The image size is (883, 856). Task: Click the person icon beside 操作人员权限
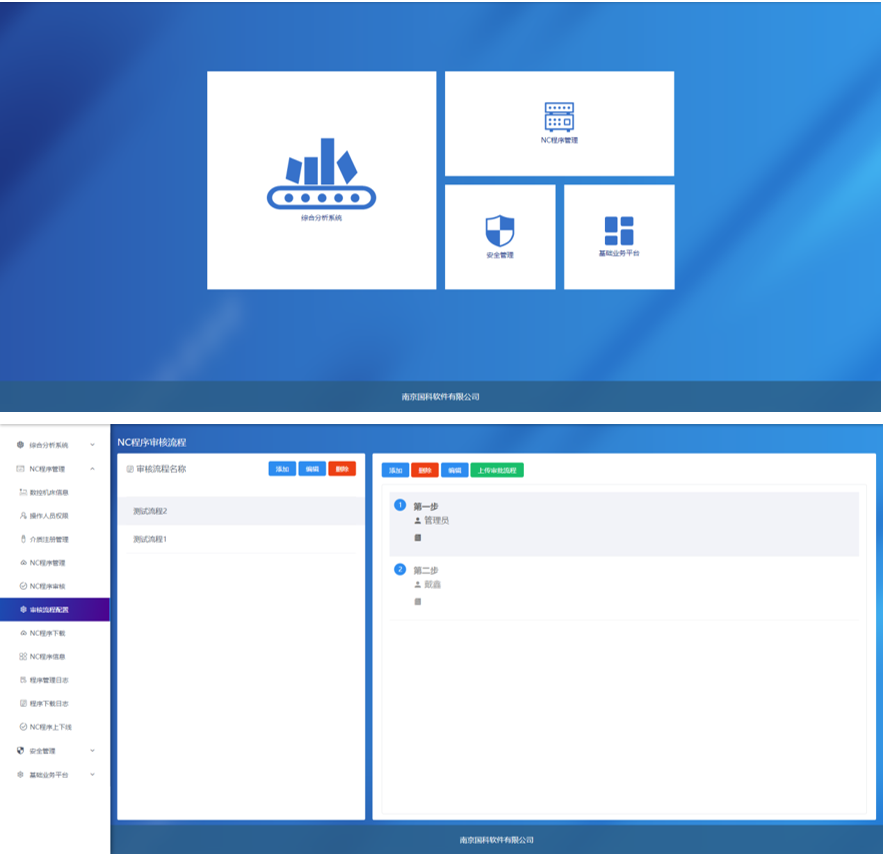pyautogui.click(x=23, y=516)
